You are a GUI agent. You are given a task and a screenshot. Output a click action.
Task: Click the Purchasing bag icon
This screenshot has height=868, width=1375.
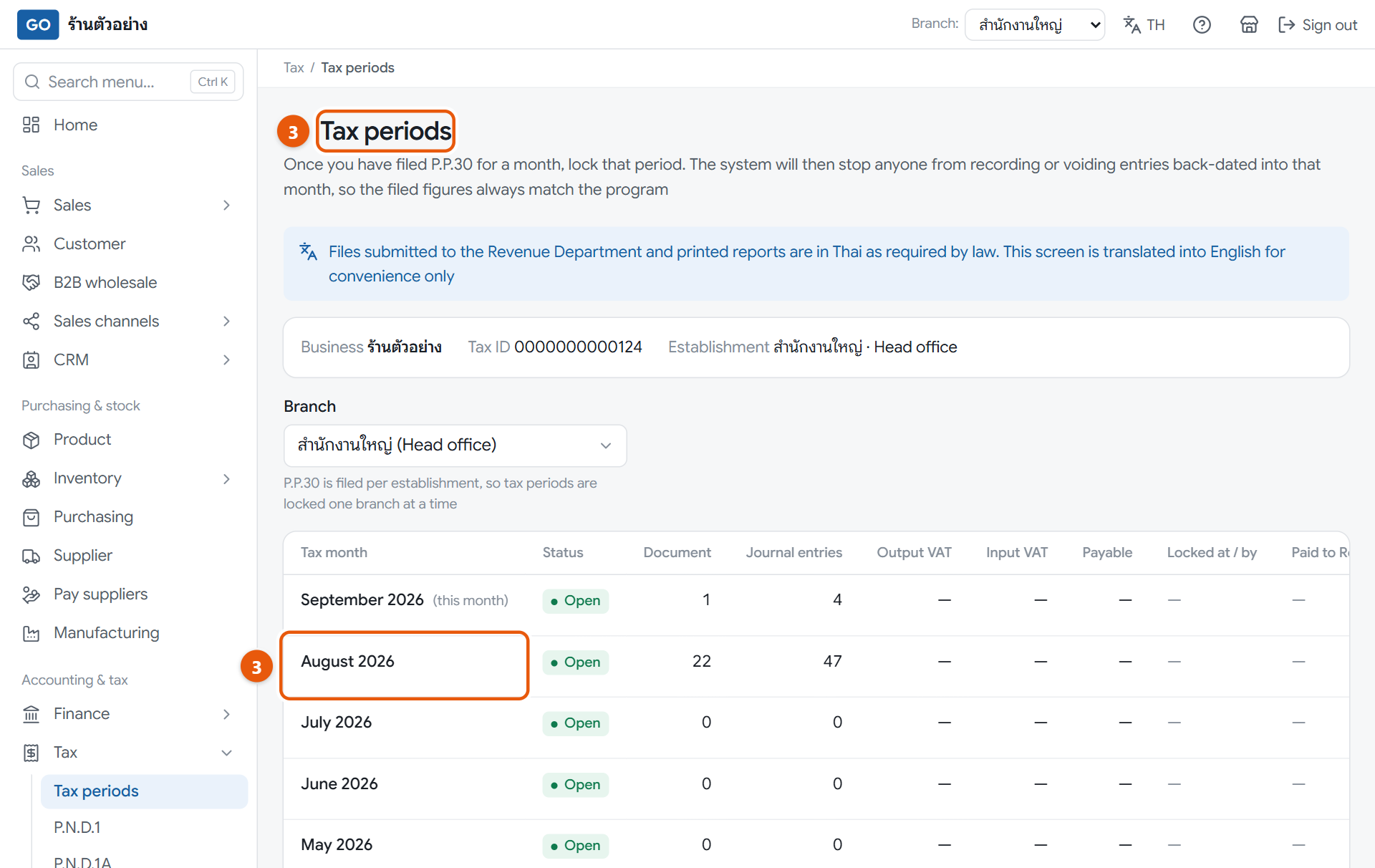31,517
